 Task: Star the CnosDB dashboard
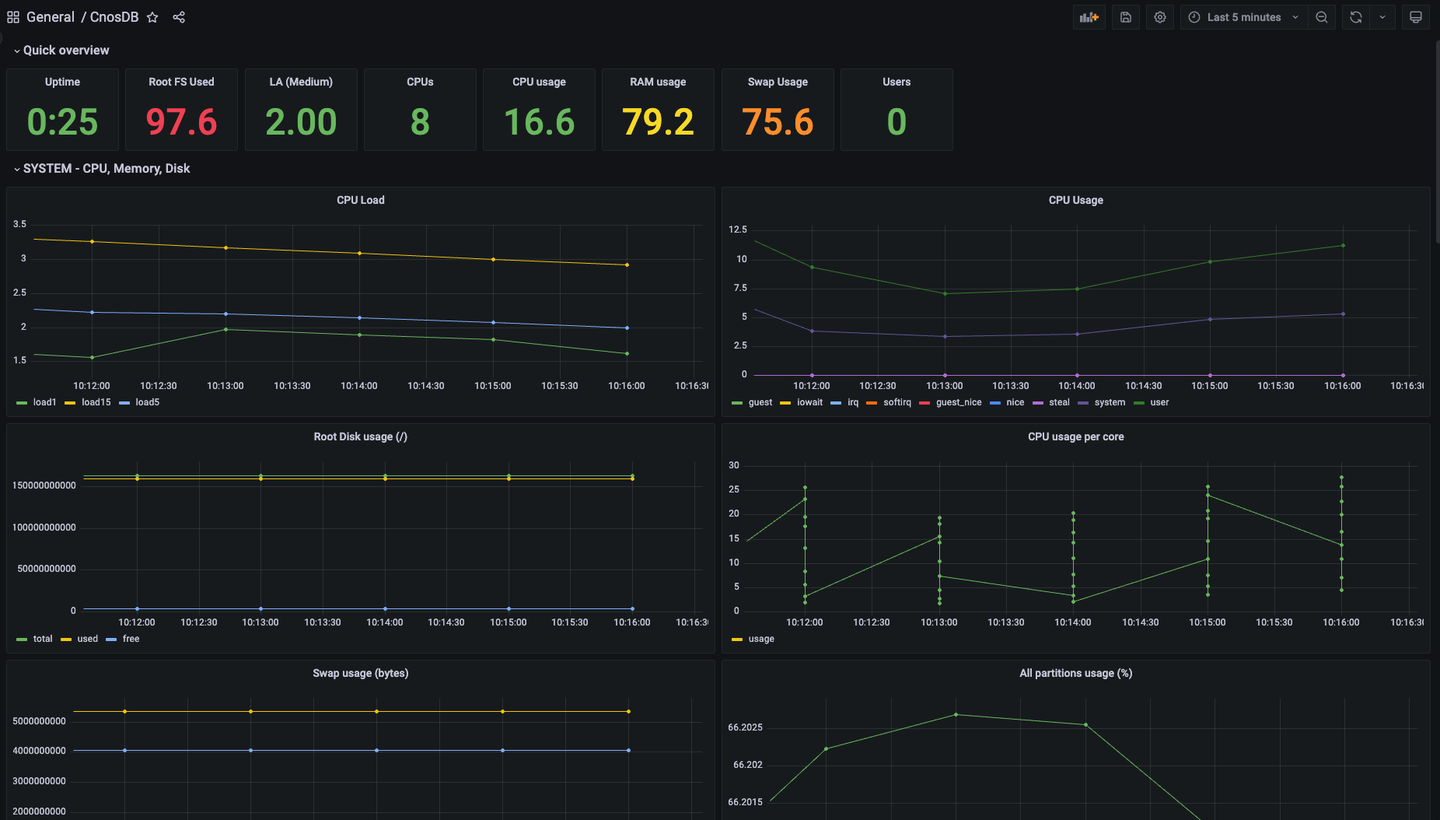151,17
